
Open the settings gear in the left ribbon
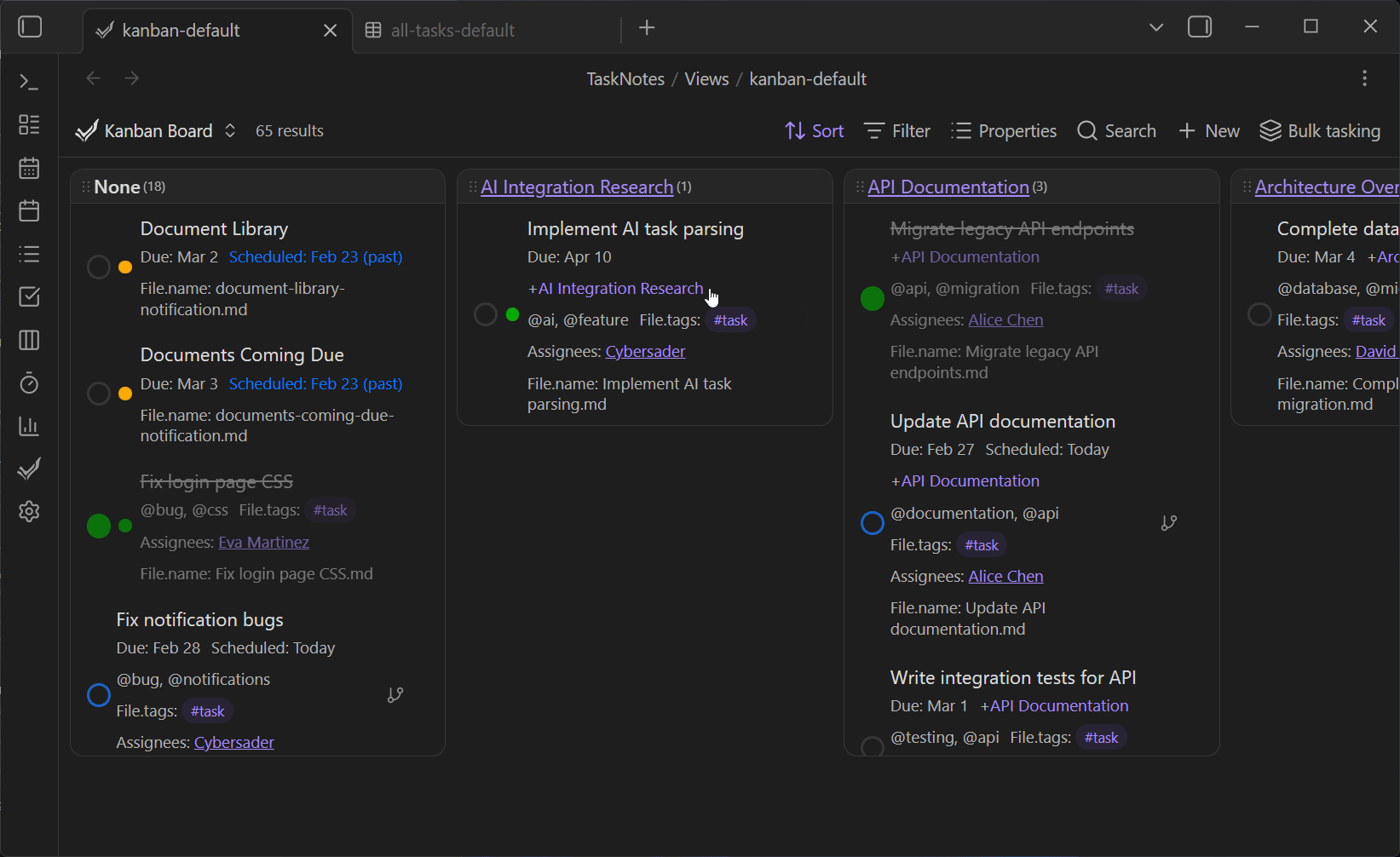click(x=29, y=512)
